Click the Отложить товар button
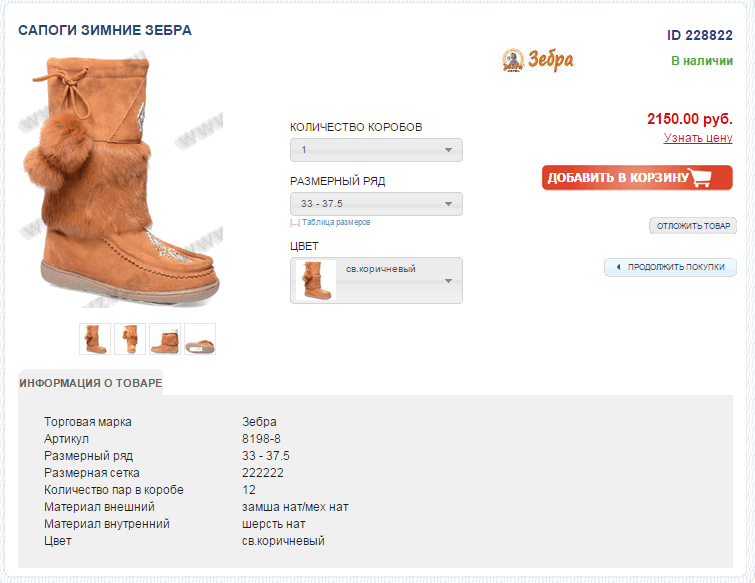Viewport: 755px width, 583px height. 693,226
